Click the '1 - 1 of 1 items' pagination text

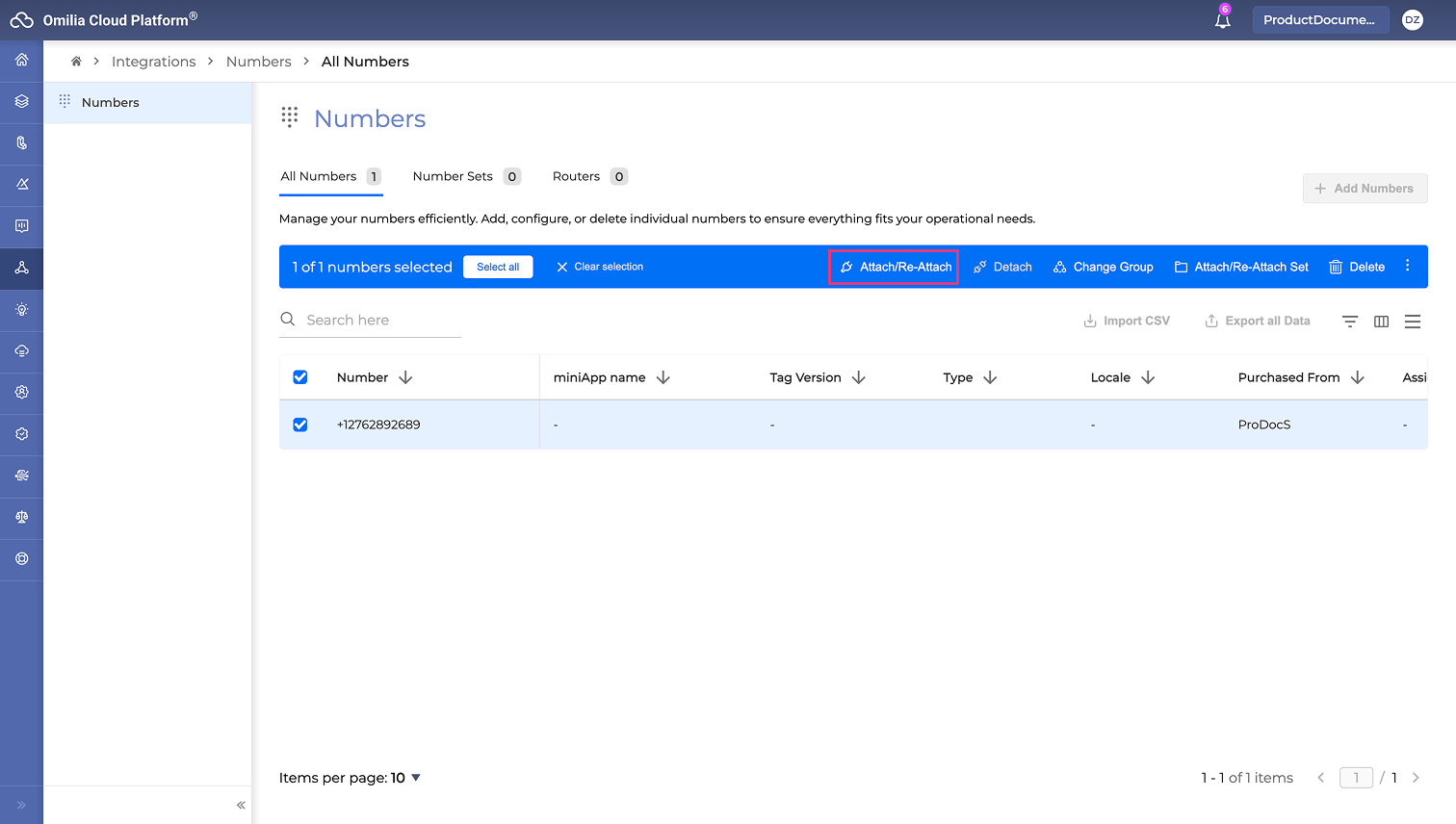(1247, 778)
